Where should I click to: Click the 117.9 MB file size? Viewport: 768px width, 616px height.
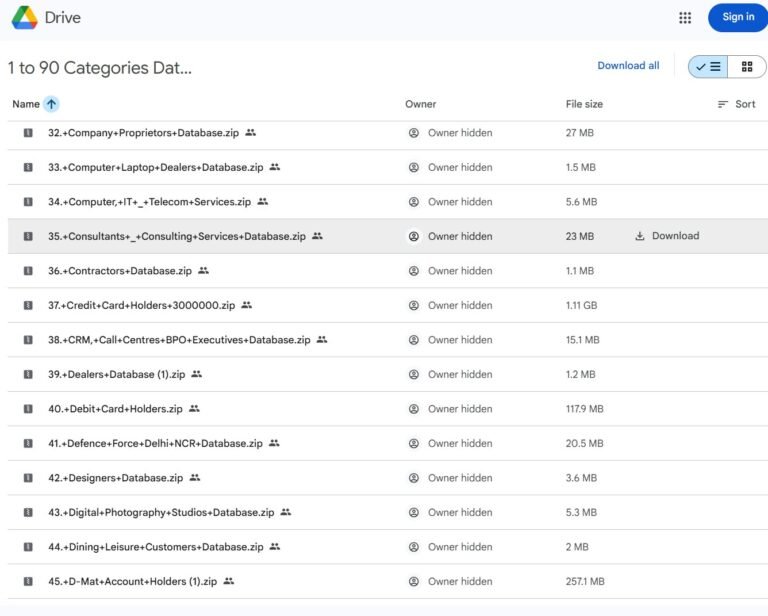(585, 409)
